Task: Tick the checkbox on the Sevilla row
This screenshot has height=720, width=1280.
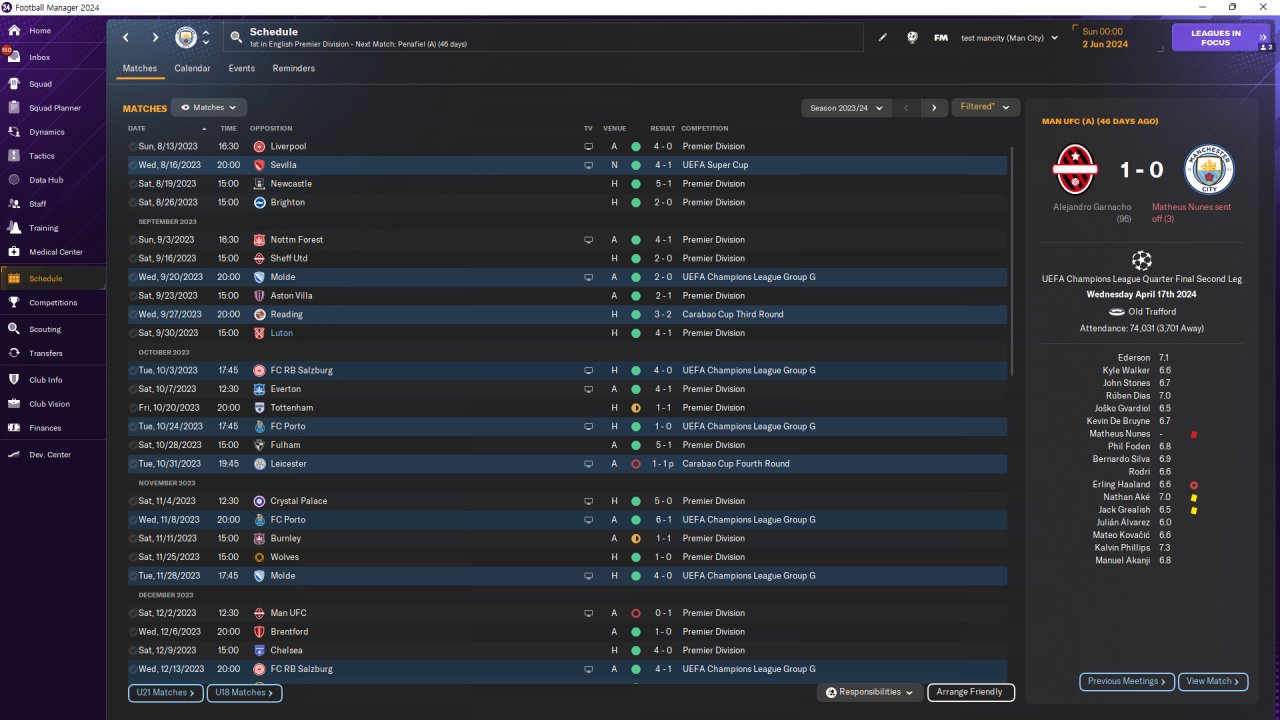Action: point(133,165)
